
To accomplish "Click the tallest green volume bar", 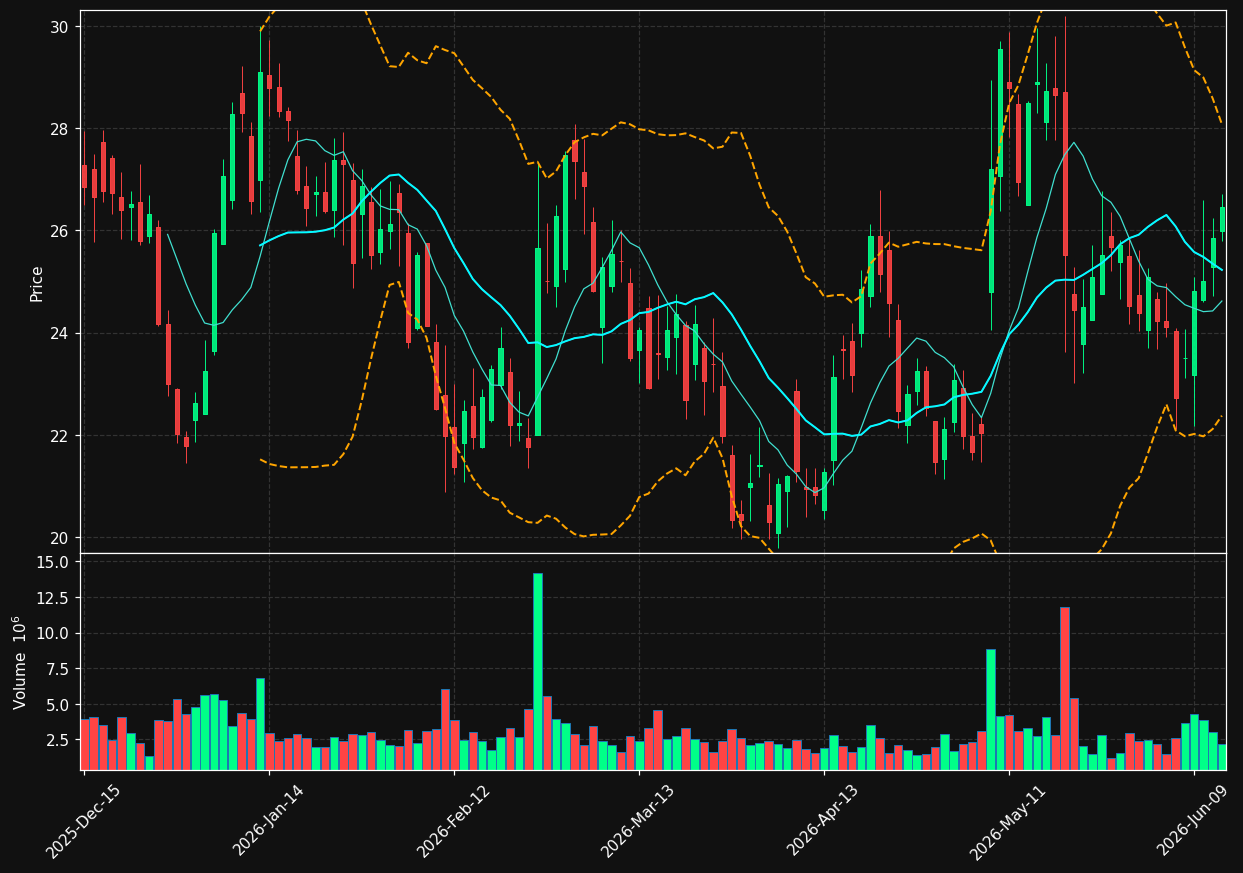I will 538,671.
